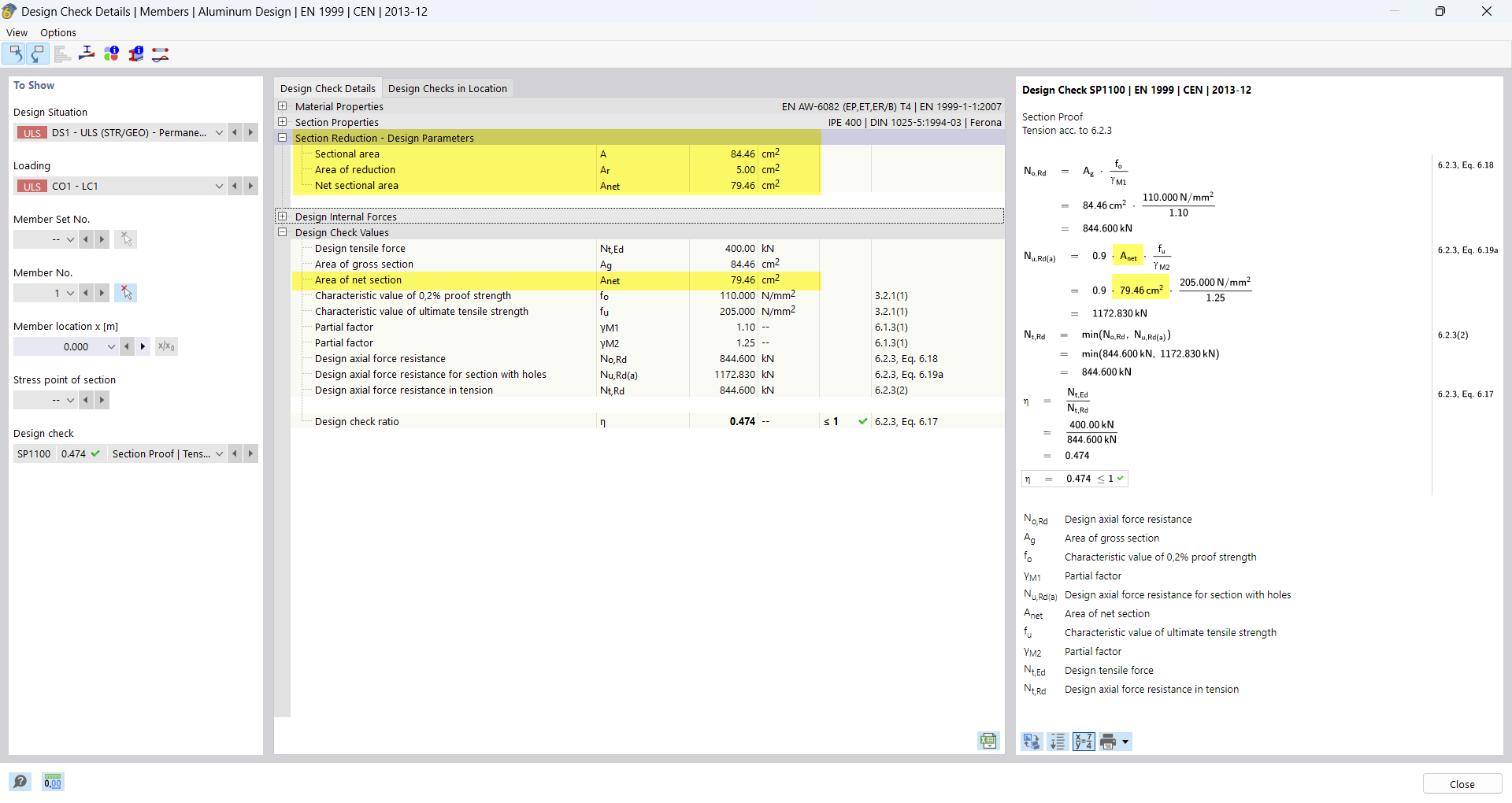Go to next Loading entry
The width and height of the screenshot is (1512, 803).
250,186
